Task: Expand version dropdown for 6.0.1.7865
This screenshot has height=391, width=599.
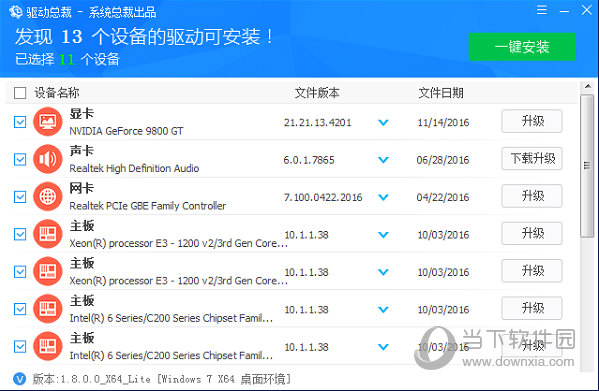Action: [x=383, y=160]
